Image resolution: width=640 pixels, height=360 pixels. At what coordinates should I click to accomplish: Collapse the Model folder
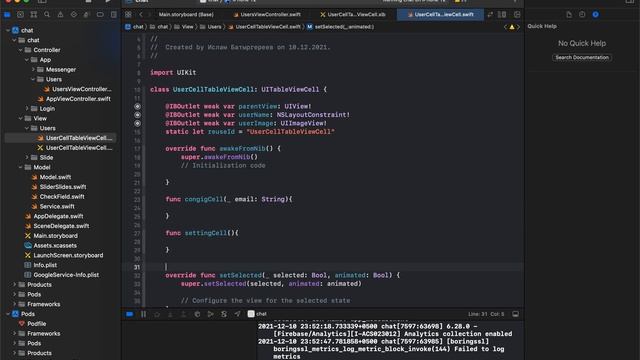pyautogui.click(x=20, y=167)
